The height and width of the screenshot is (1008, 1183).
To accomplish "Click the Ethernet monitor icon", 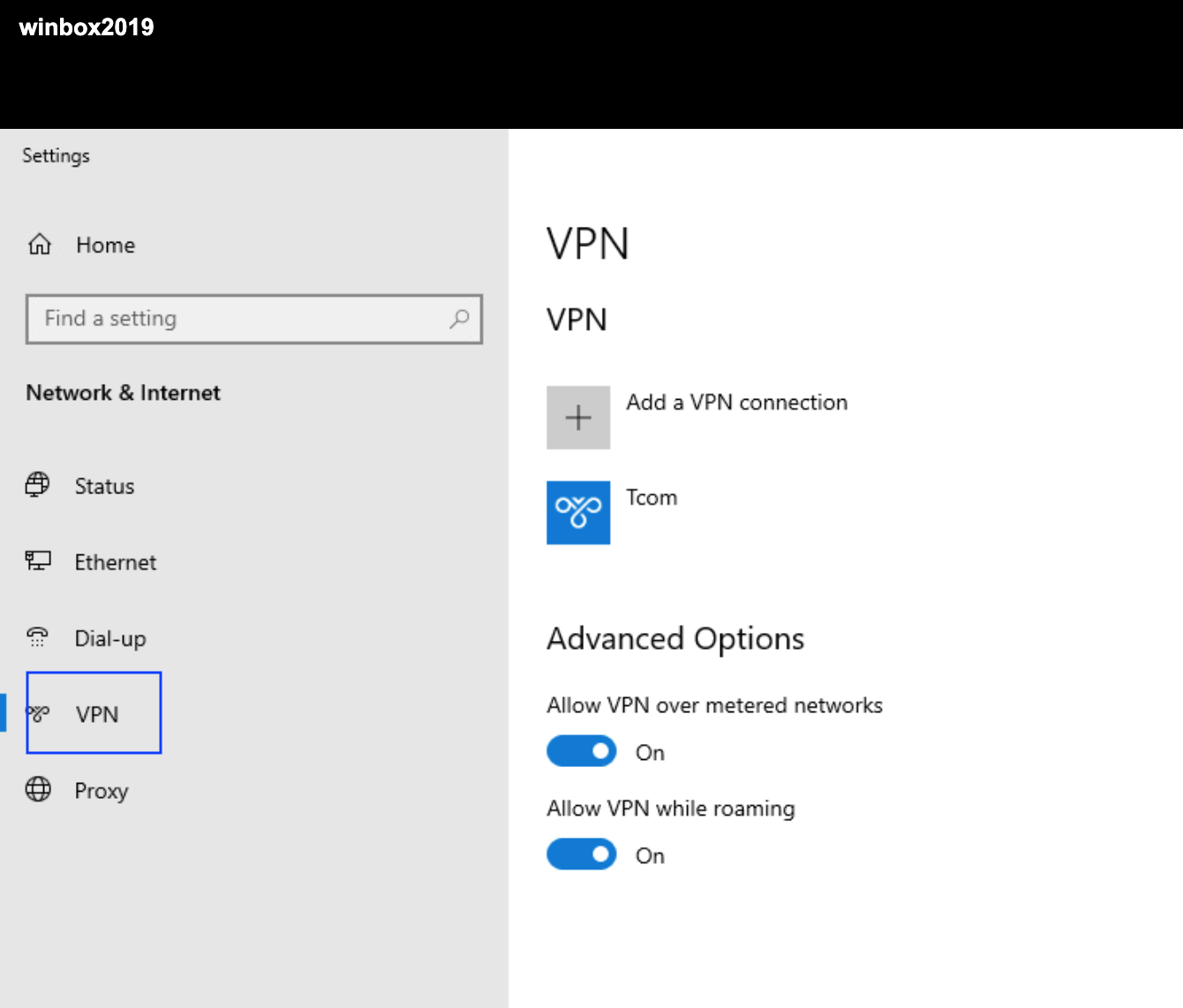I will (38, 561).
